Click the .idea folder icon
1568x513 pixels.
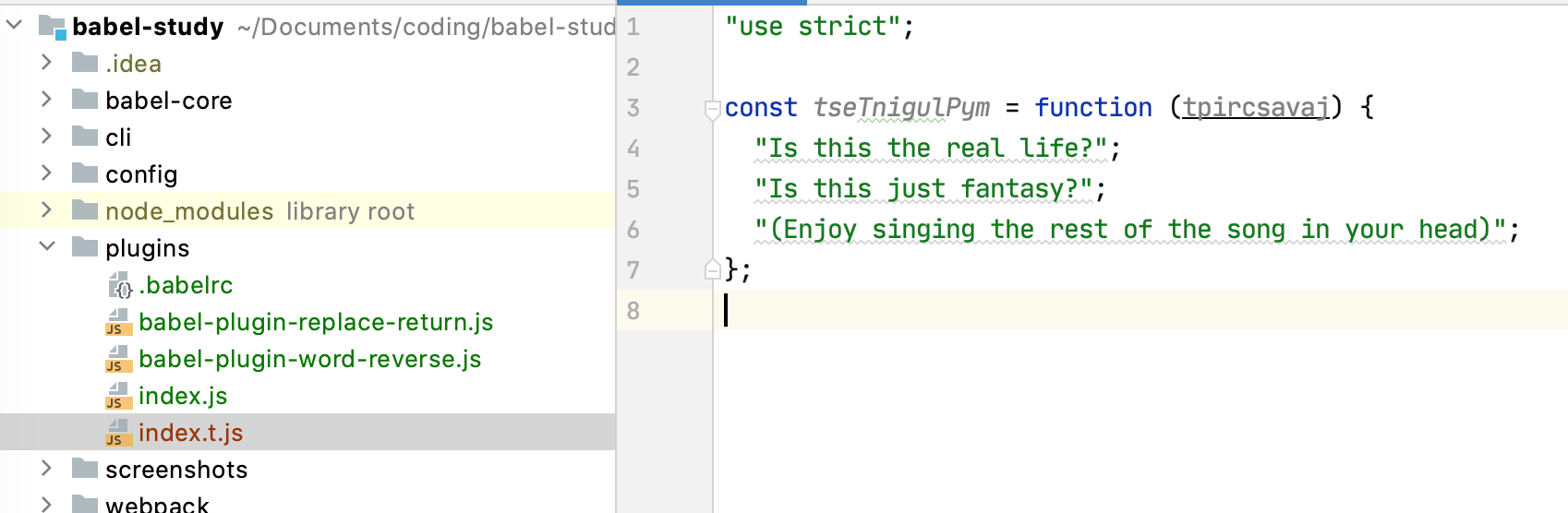coord(85,63)
